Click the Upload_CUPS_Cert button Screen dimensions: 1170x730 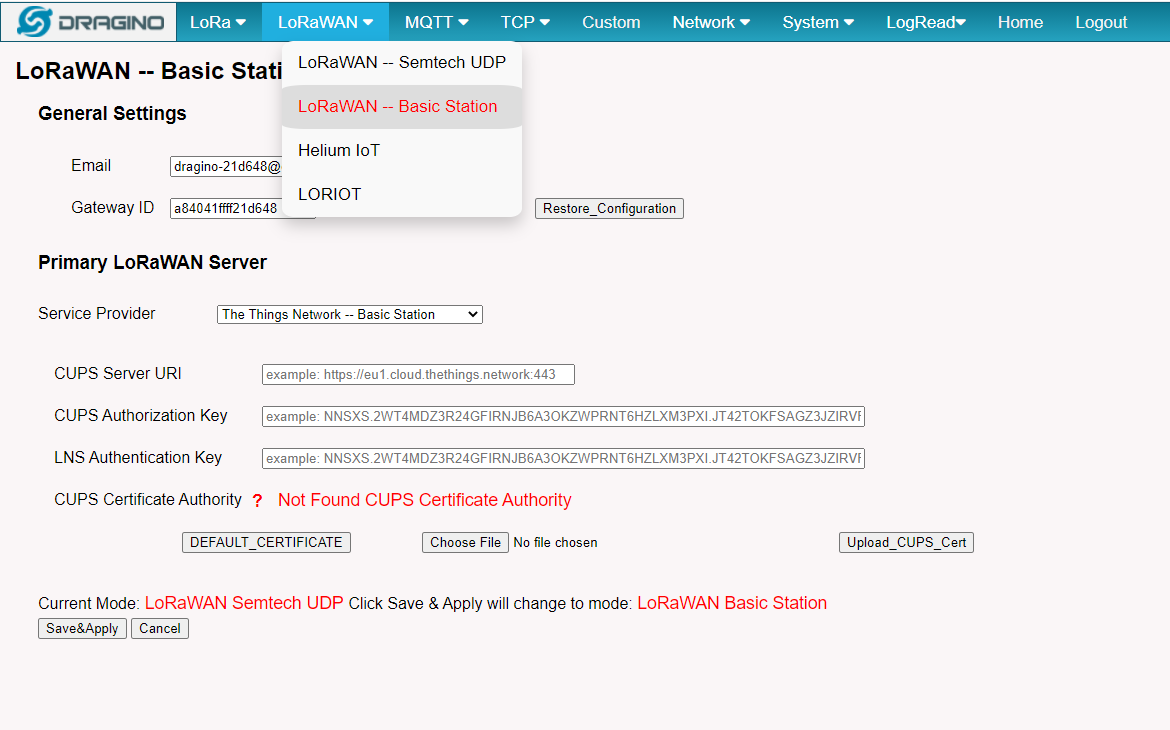pos(906,542)
